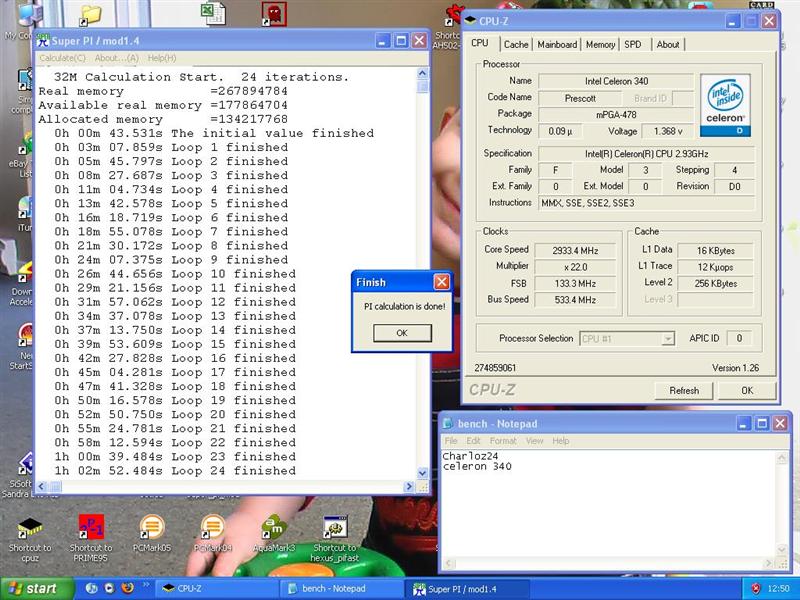This screenshot has width=800, height=600.
Task: Click the media player quick launch icon
Action: [110, 588]
